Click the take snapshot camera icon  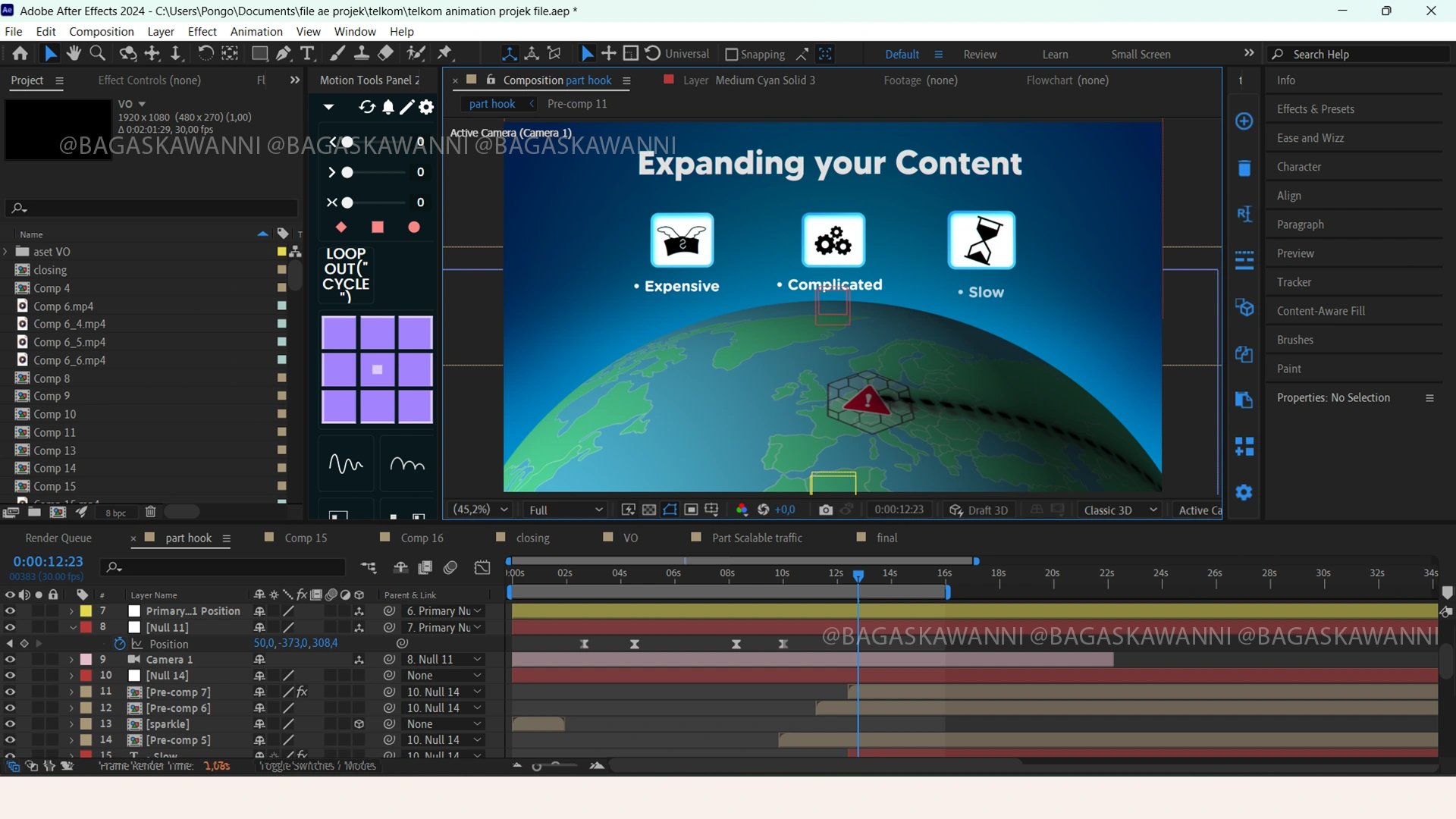coord(826,510)
